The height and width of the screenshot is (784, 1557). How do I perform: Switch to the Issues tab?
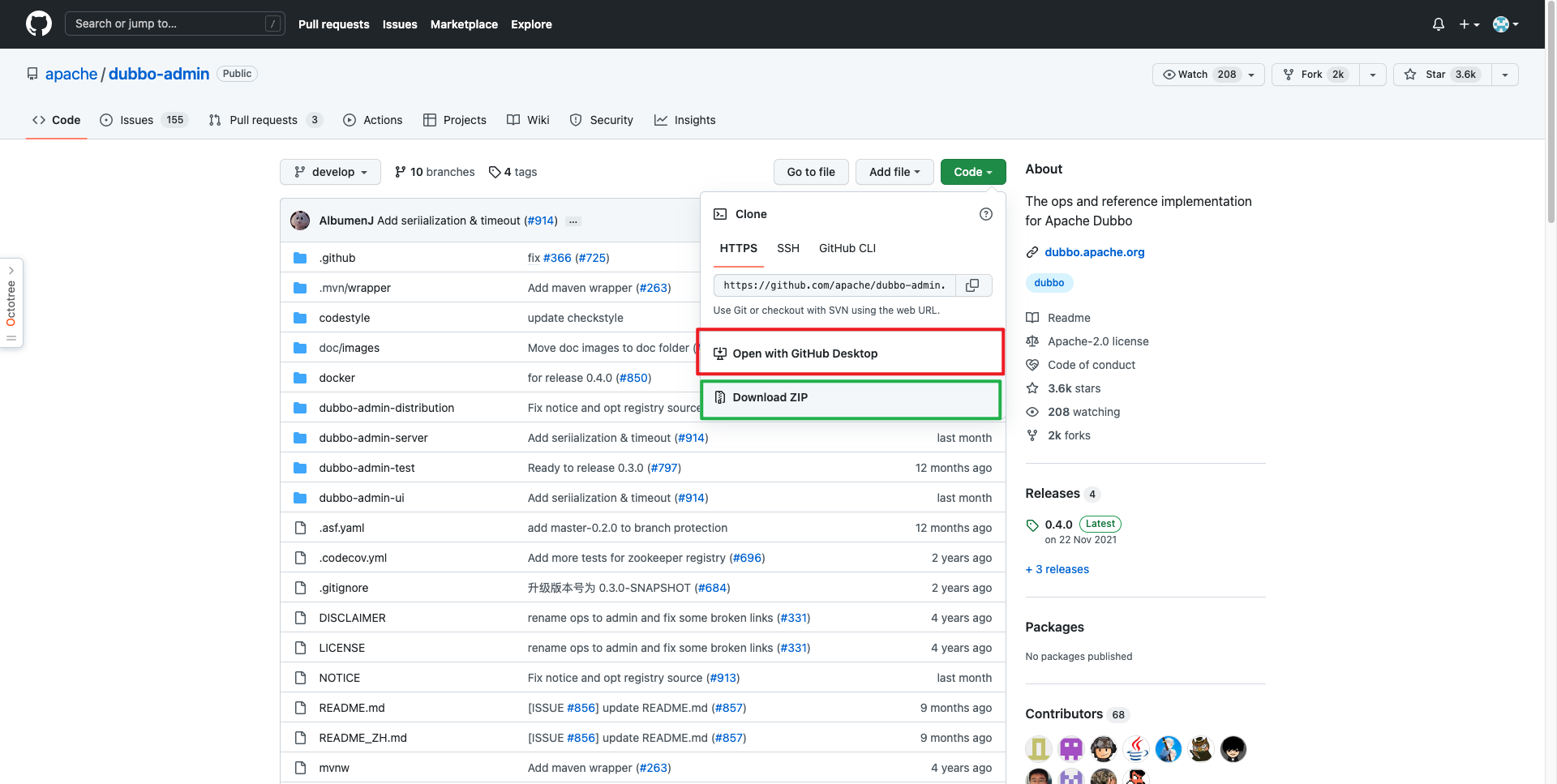point(144,120)
